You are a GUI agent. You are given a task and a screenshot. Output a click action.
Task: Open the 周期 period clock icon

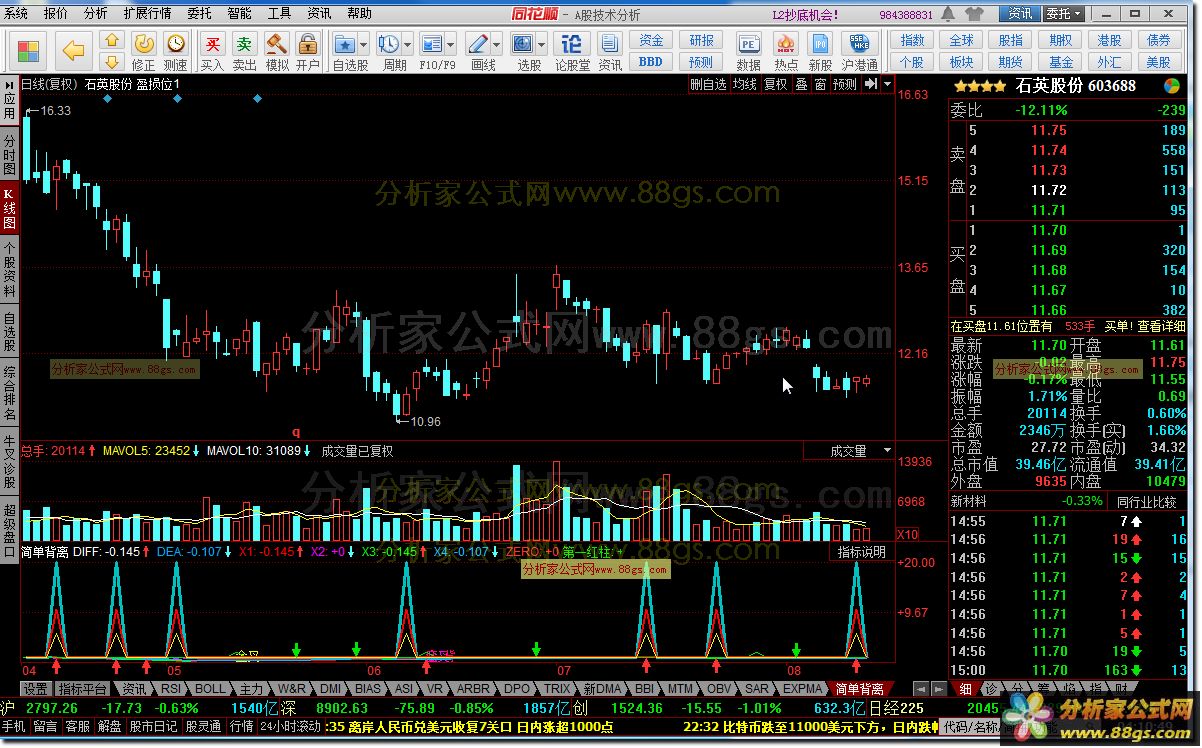pos(388,50)
